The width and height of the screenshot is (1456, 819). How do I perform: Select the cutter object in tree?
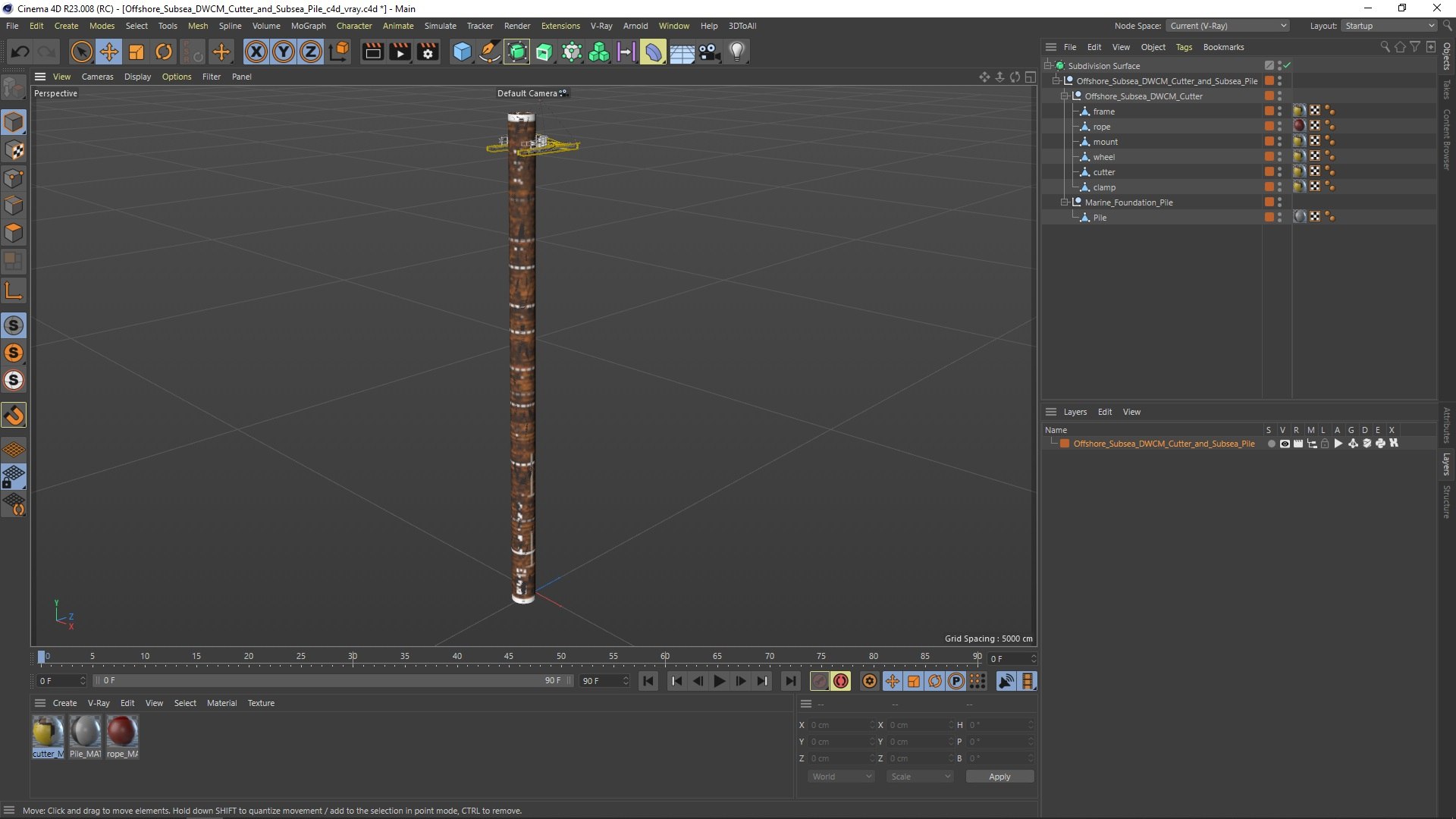tap(1104, 172)
